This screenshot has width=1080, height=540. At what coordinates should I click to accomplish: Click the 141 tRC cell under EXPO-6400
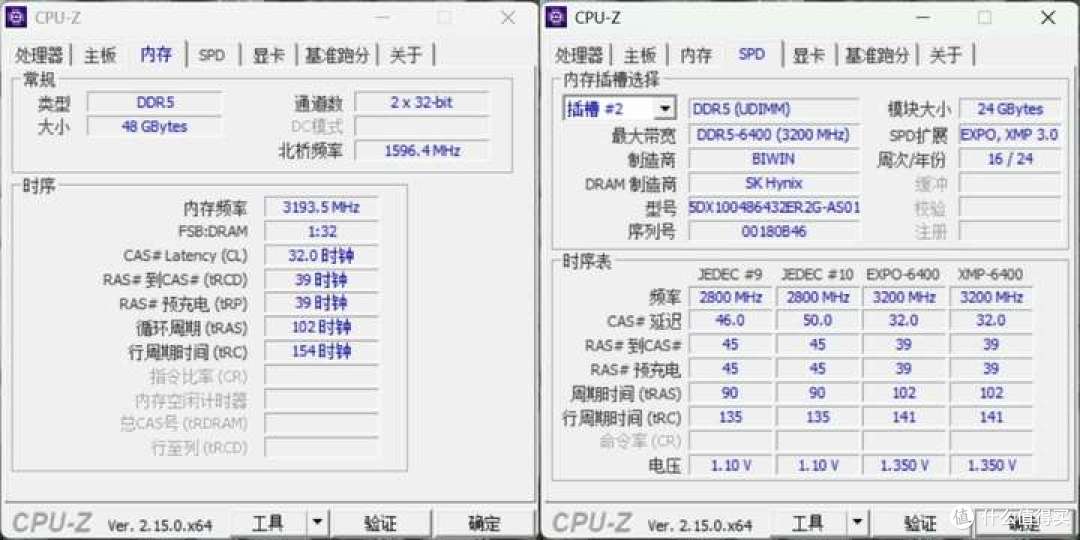(904, 417)
